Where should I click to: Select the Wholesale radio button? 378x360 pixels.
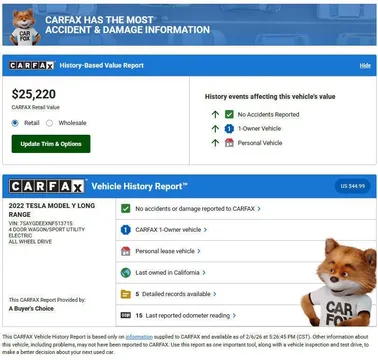[49, 123]
